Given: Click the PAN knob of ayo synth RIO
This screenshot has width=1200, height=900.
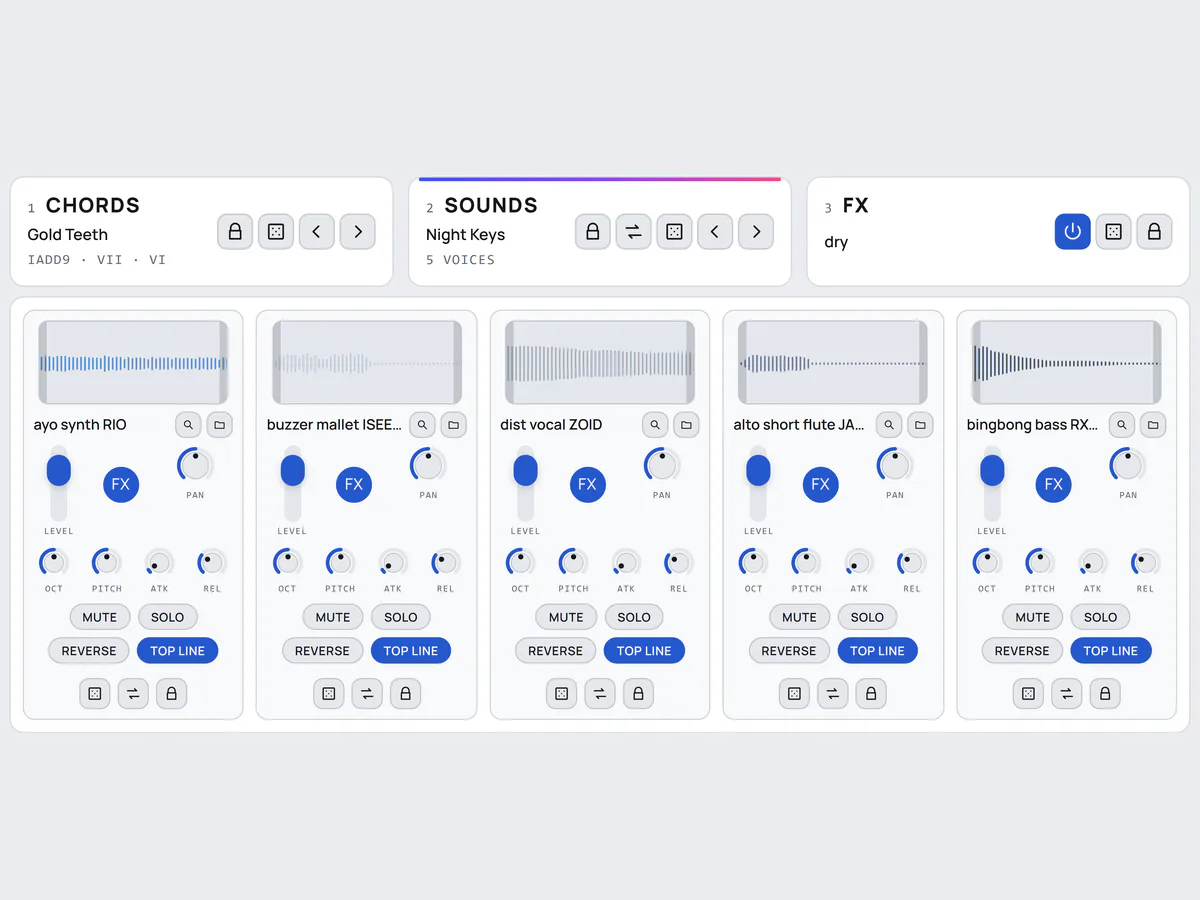Looking at the screenshot, I should (x=195, y=465).
